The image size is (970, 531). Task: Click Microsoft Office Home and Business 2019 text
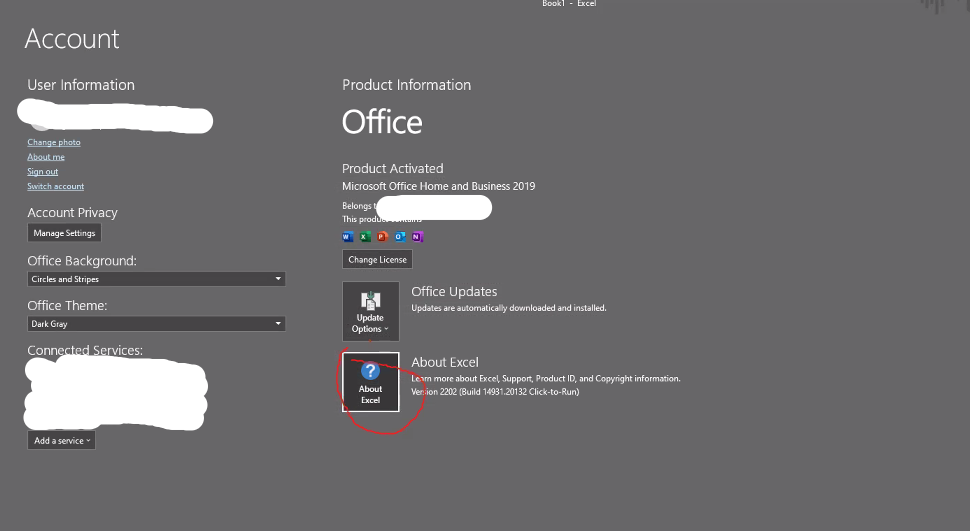click(439, 186)
